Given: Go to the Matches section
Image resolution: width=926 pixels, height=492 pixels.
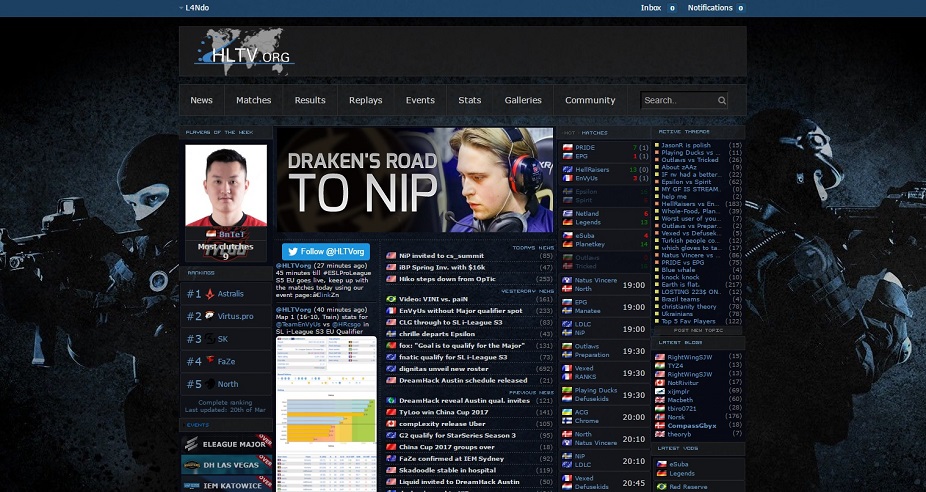Looking at the screenshot, I should coord(254,100).
